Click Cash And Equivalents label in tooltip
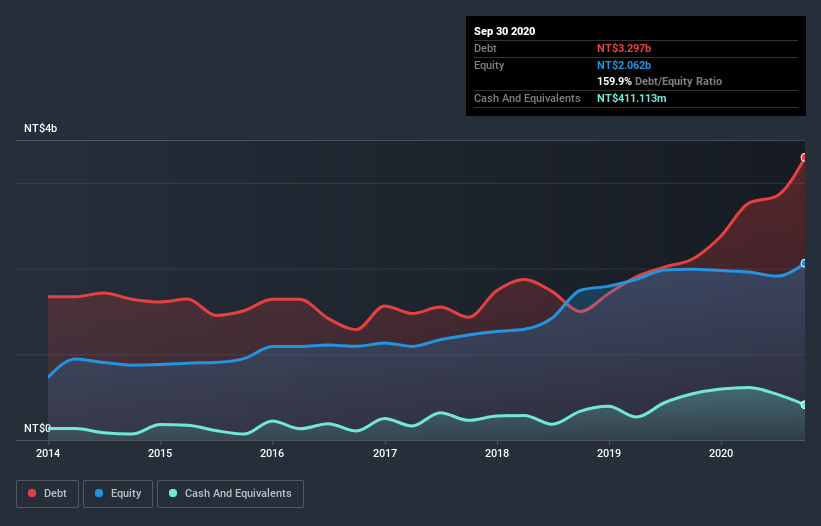The height and width of the screenshot is (526, 821). pyautogui.click(x=527, y=98)
